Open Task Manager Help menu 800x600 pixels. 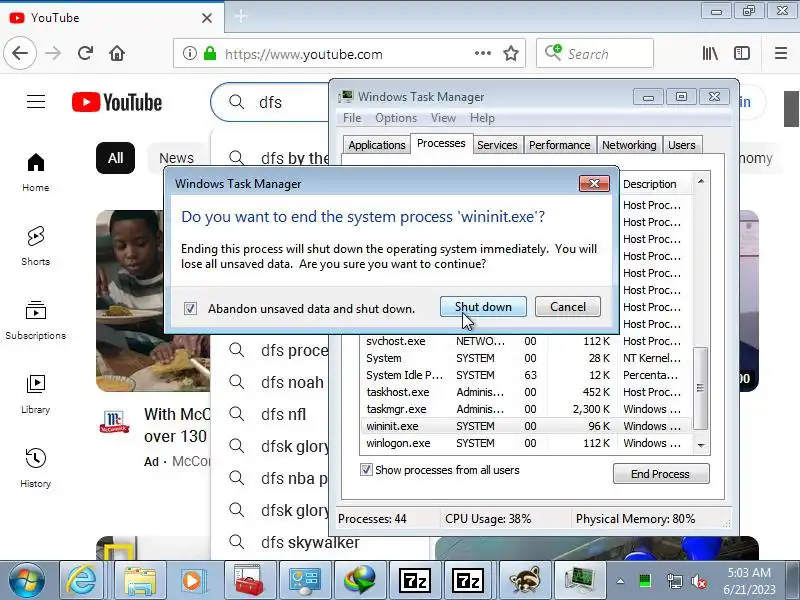click(x=482, y=118)
